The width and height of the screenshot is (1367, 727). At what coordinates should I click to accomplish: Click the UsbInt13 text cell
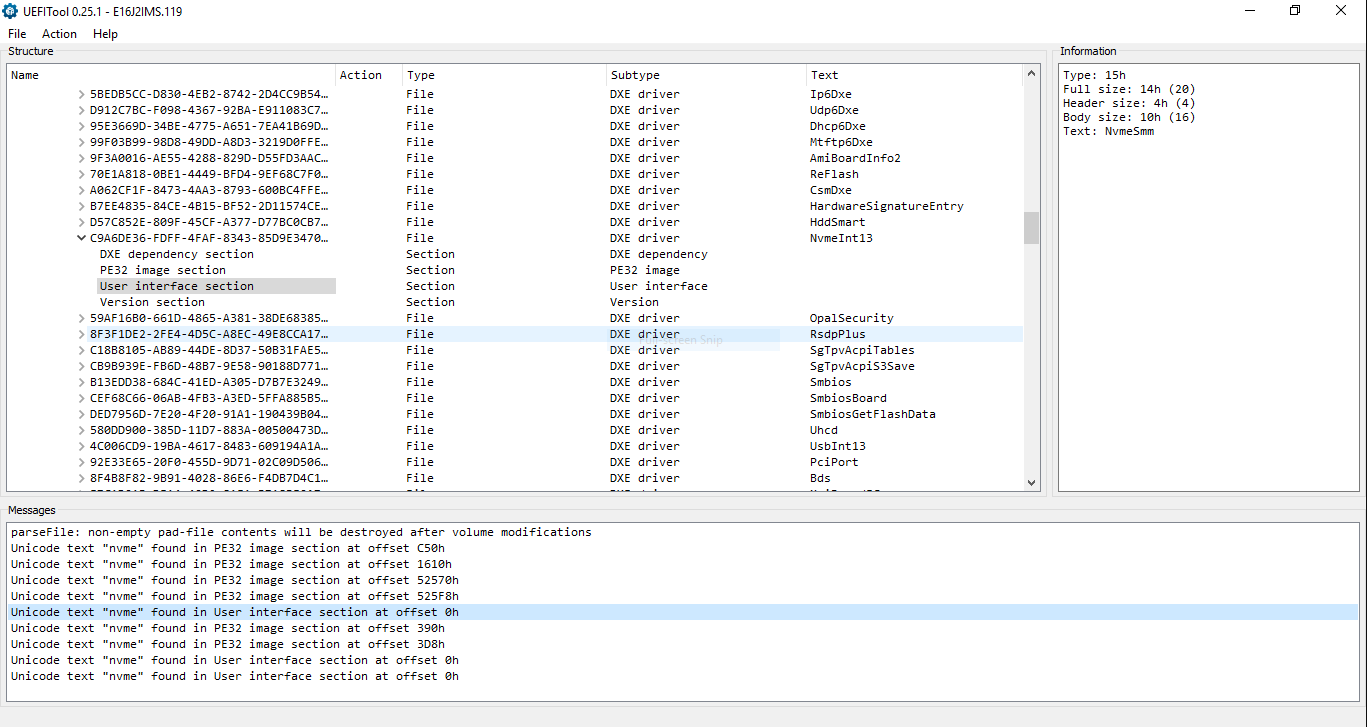[x=838, y=446]
